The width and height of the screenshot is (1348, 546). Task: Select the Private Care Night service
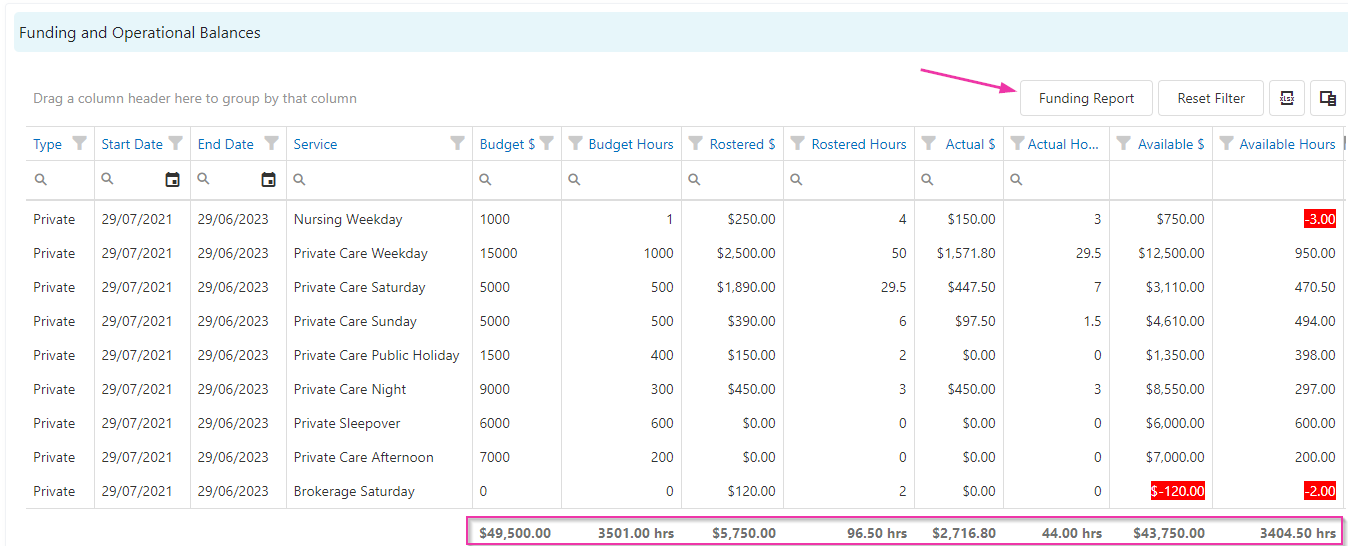click(350, 389)
